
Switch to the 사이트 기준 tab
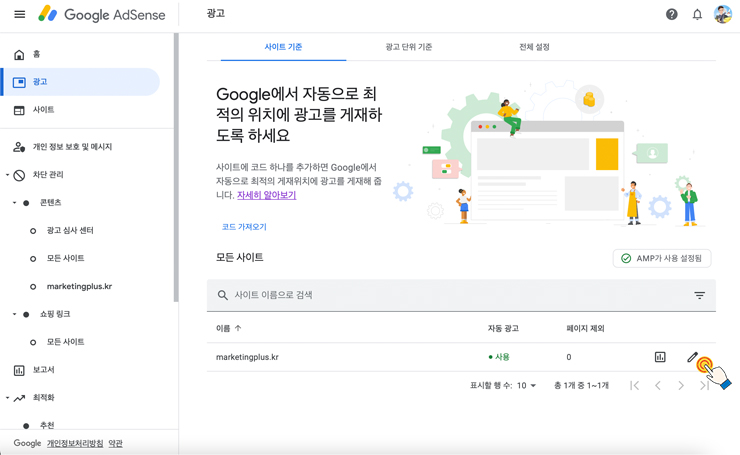coord(283,47)
